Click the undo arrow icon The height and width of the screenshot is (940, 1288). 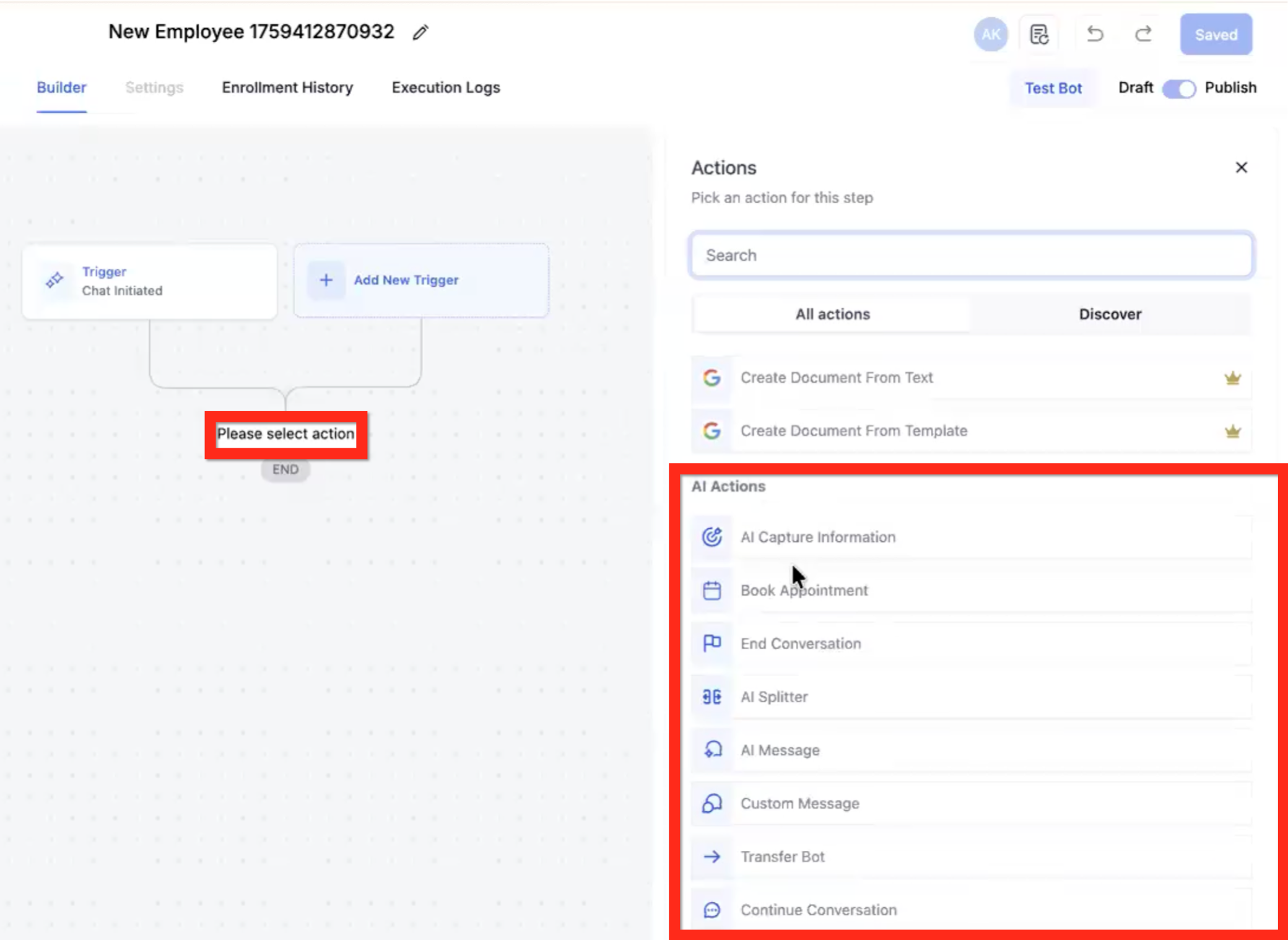1095,34
